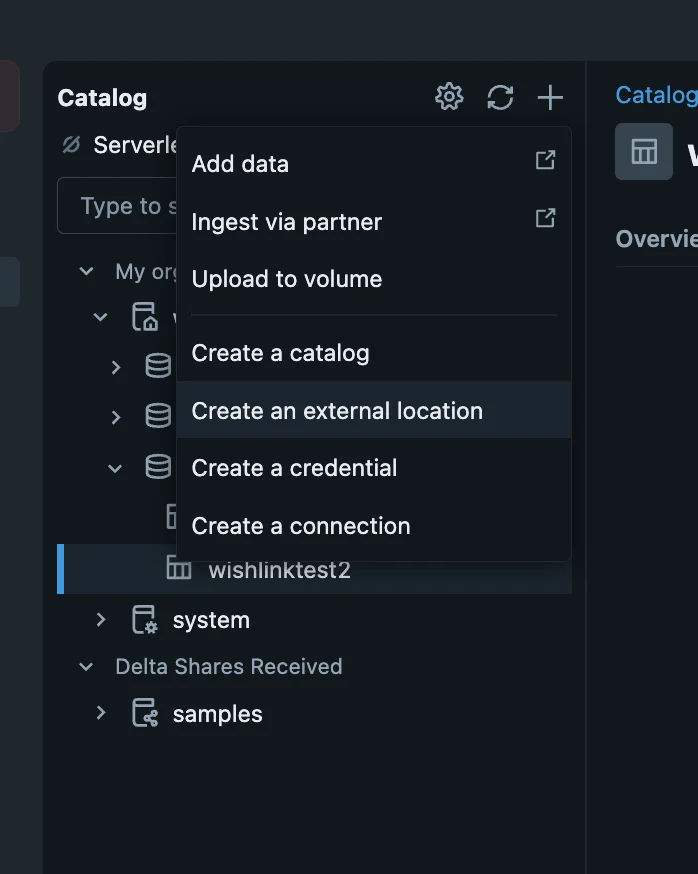Click the Serverless compute status icon
Screen dimensions: 698x874
[71, 145]
